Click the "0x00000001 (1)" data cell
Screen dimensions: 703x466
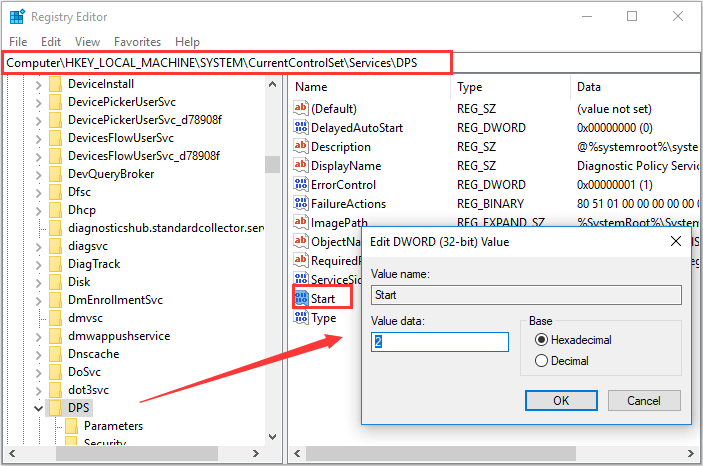click(615, 185)
